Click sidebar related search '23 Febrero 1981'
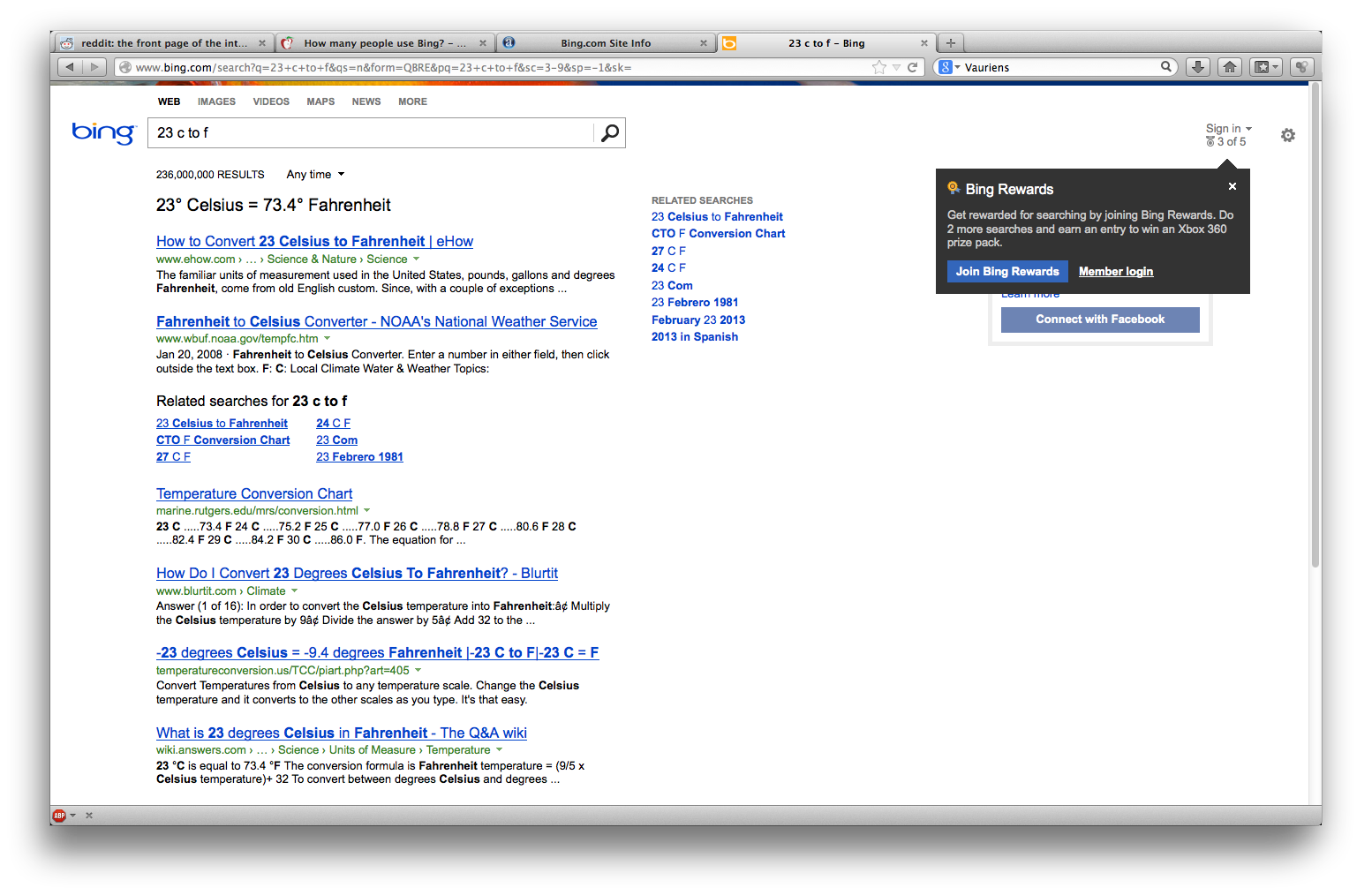This screenshot has height=895, width=1372. click(x=695, y=303)
